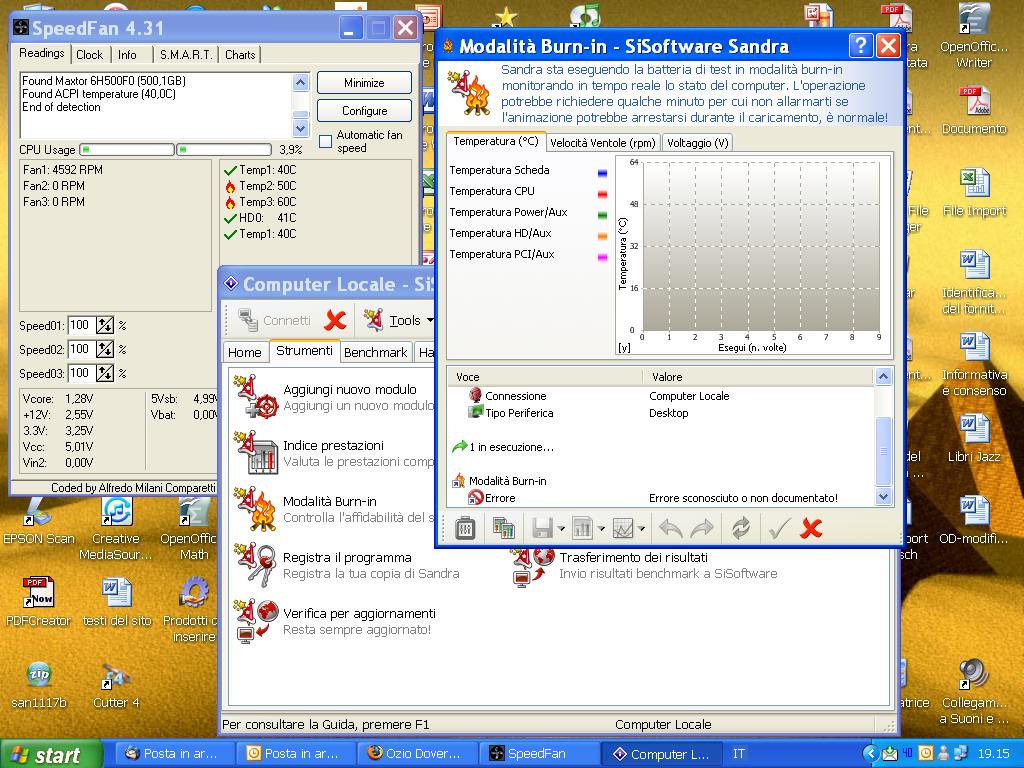Click the Speed01 percentage input field
The image size is (1024, 768).
click(82, 325)
